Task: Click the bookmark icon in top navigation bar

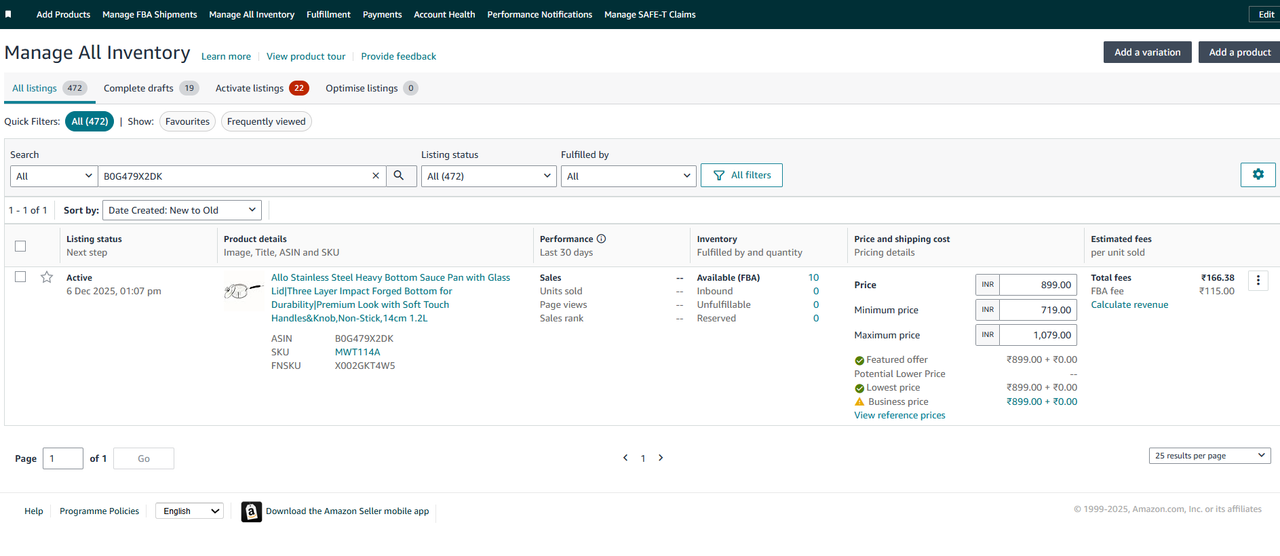Action: [x=9, y=15]
